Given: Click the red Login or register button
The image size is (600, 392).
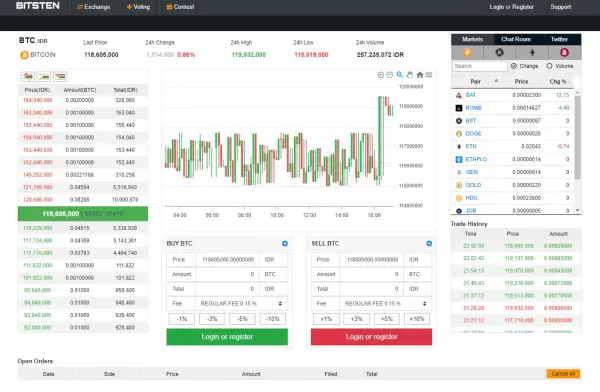Looking at the screenshot, I should (x=371, y=337).
